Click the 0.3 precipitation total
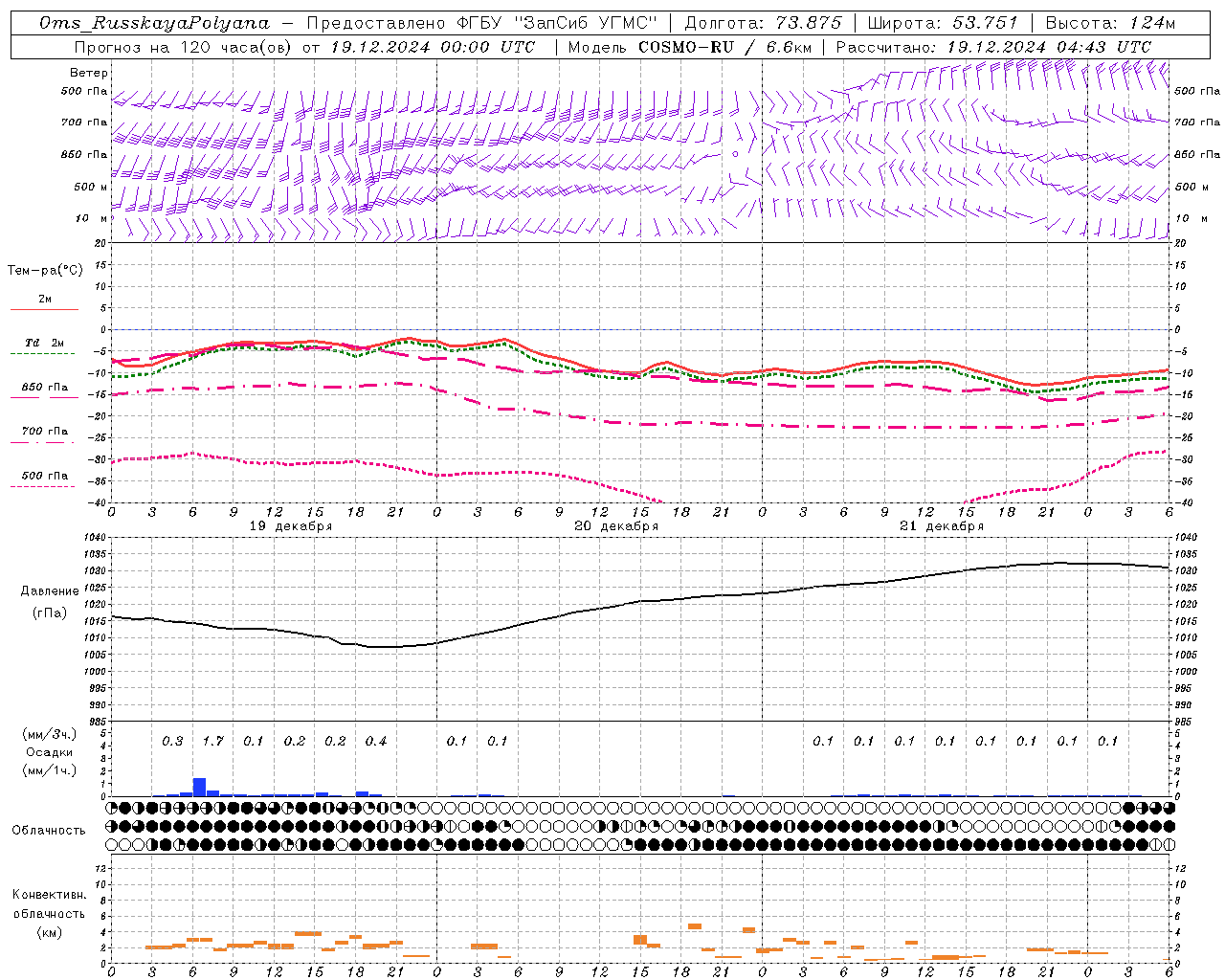 tap(172, 741)
